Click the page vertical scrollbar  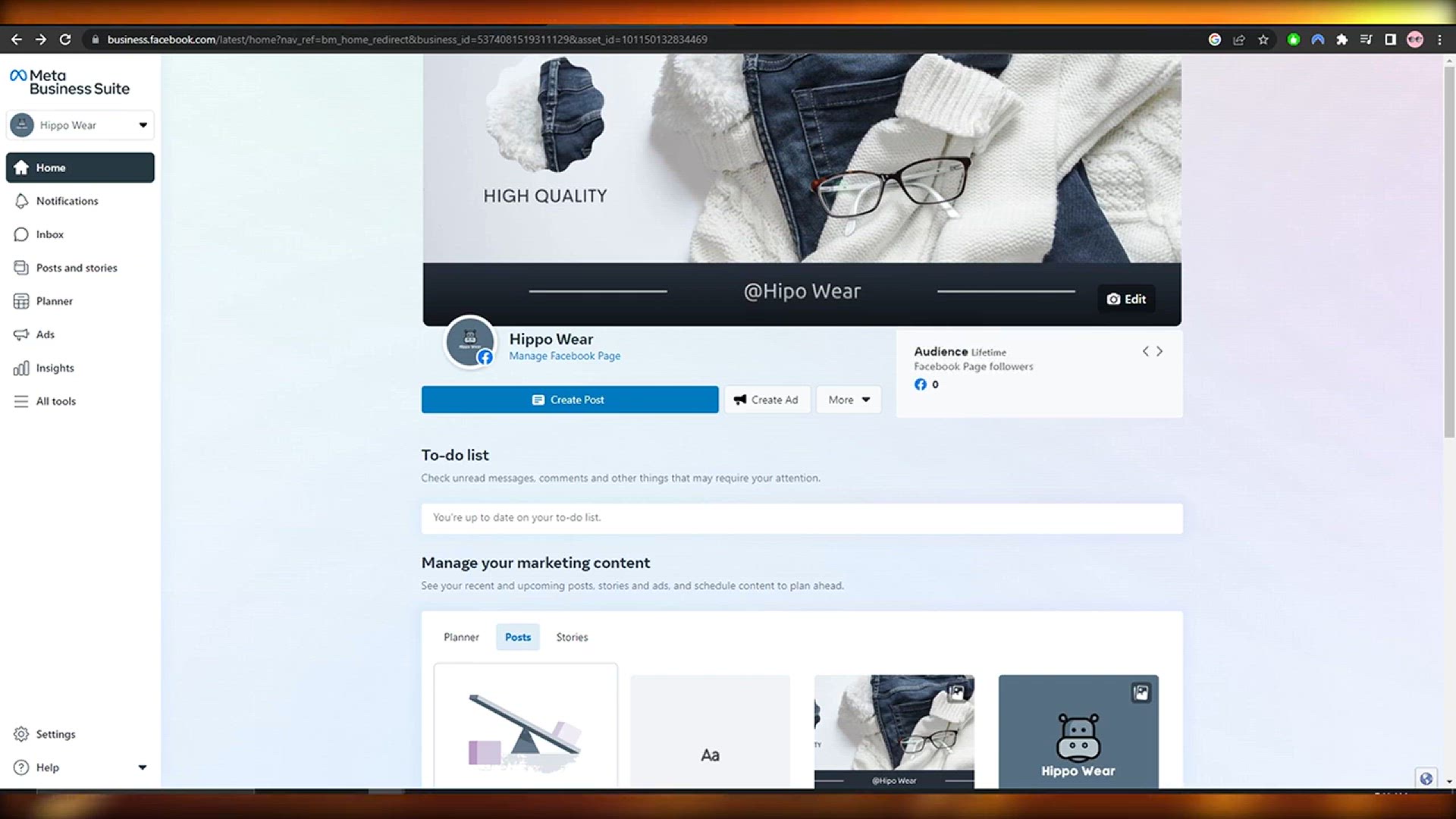pyautogui.click(x=1449, y=252)
